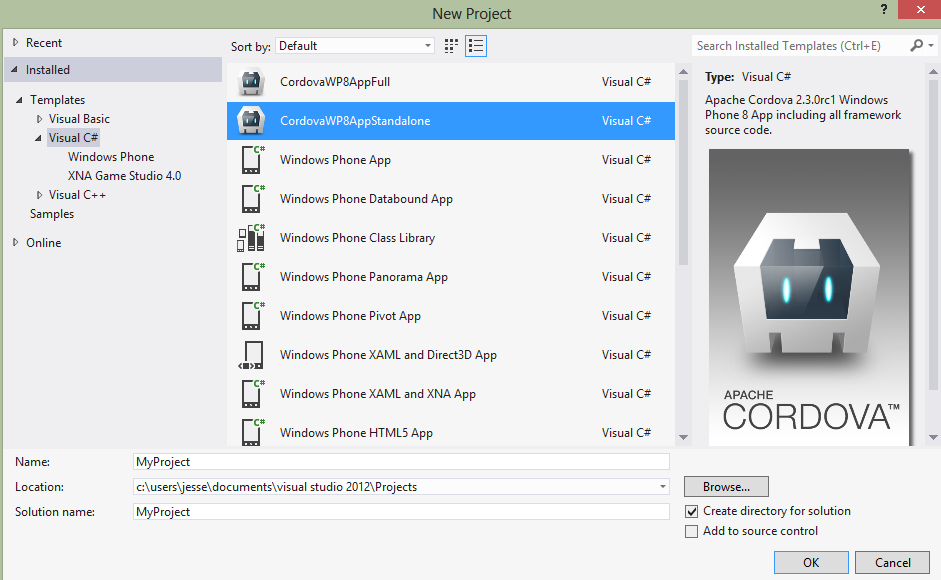The height and width of the screenshot is (580, 941).
Task: Switch to medium icons list view
Action: [476, 46]
